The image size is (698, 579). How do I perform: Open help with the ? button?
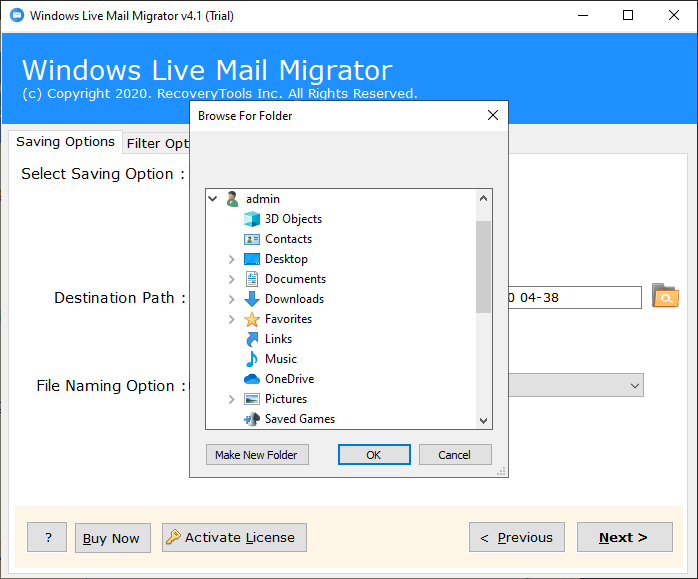point(47,537)
